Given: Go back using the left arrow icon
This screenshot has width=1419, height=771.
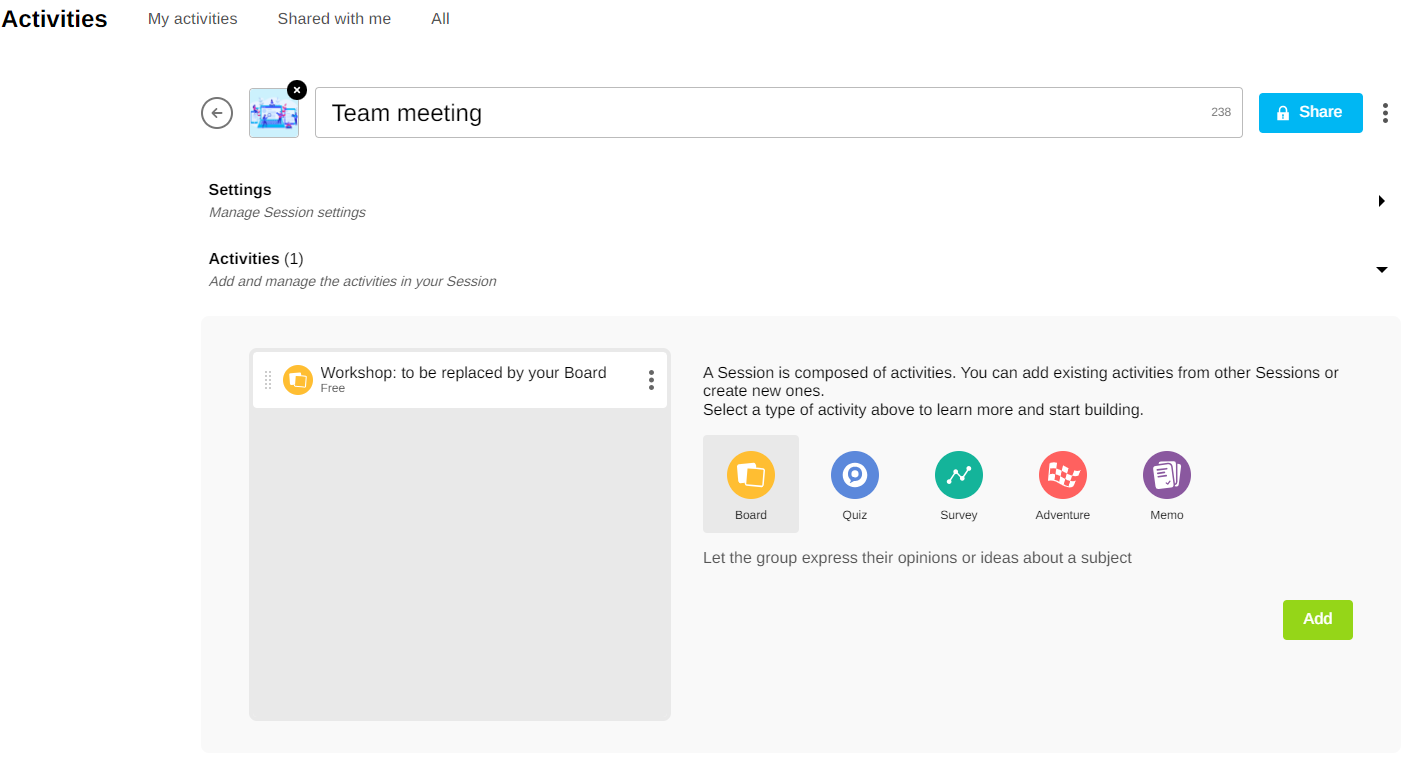Looking at the screenshot, I should tap(217, 113).
